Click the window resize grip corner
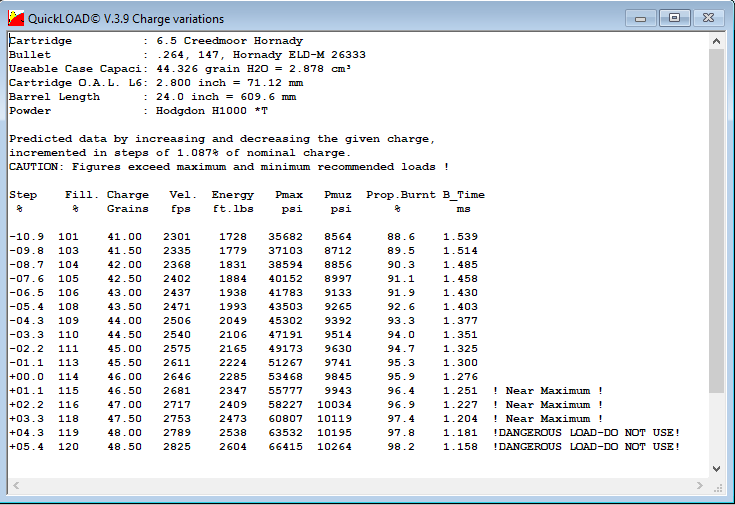This screenshot has width=735, height=505. click(718, 488)
